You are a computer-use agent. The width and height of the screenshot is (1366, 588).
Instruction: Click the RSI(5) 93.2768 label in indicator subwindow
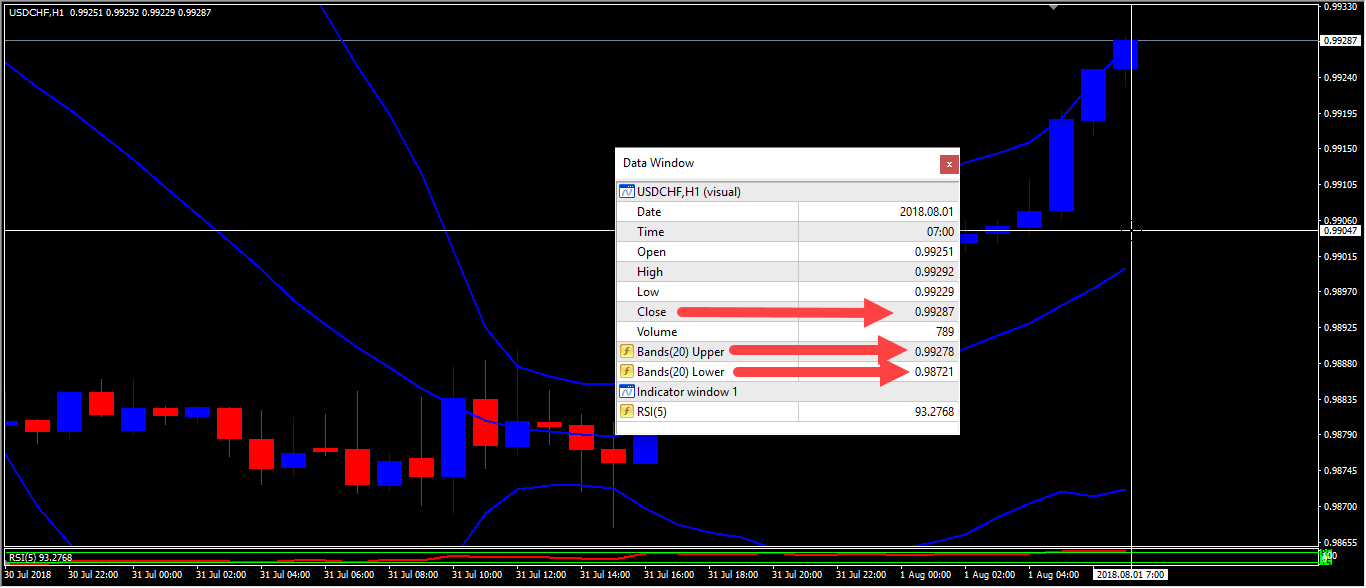coord(41,557)
